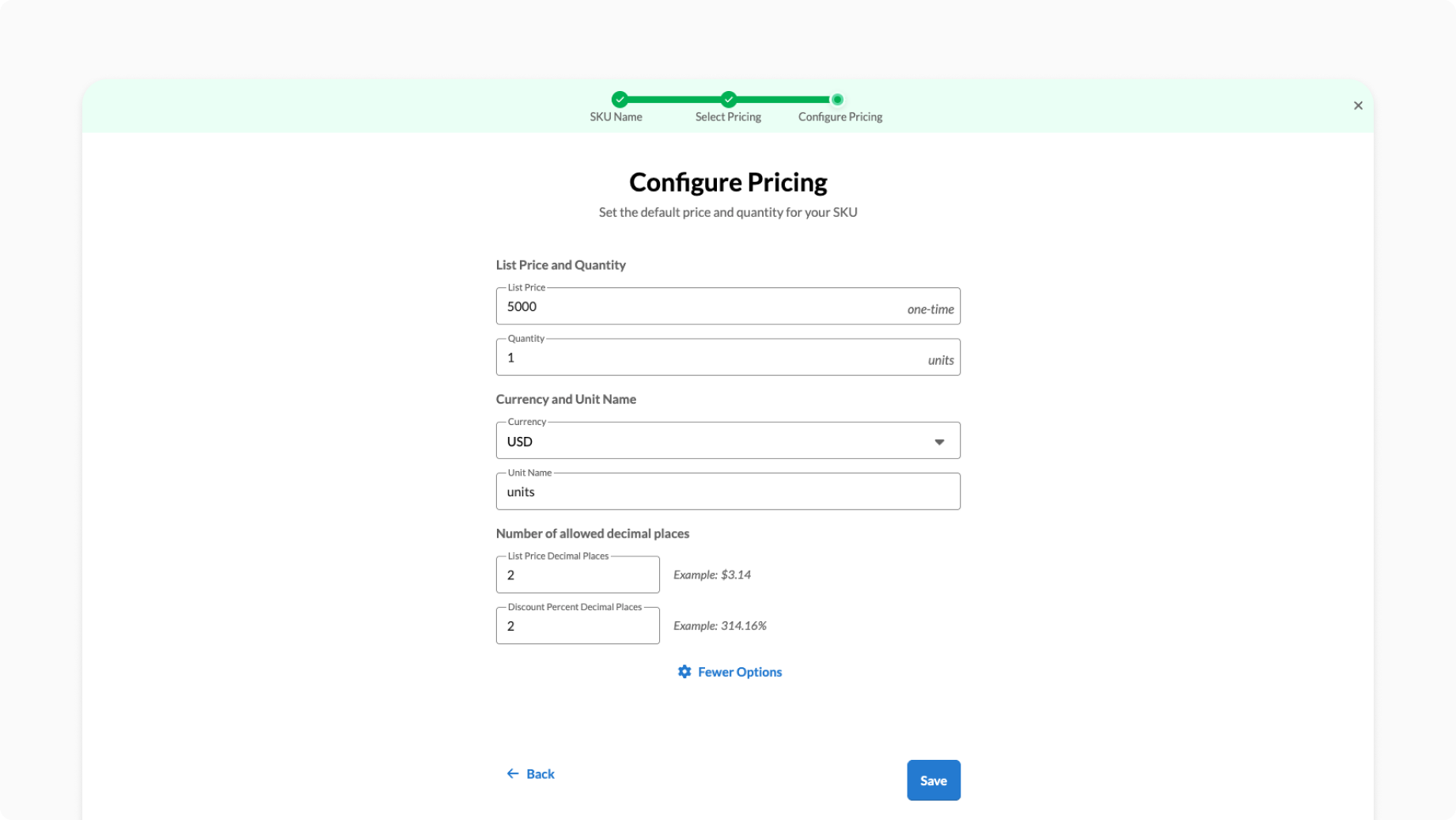
Task: Click the SKU Name step checkmark icon
Action: 620,99
